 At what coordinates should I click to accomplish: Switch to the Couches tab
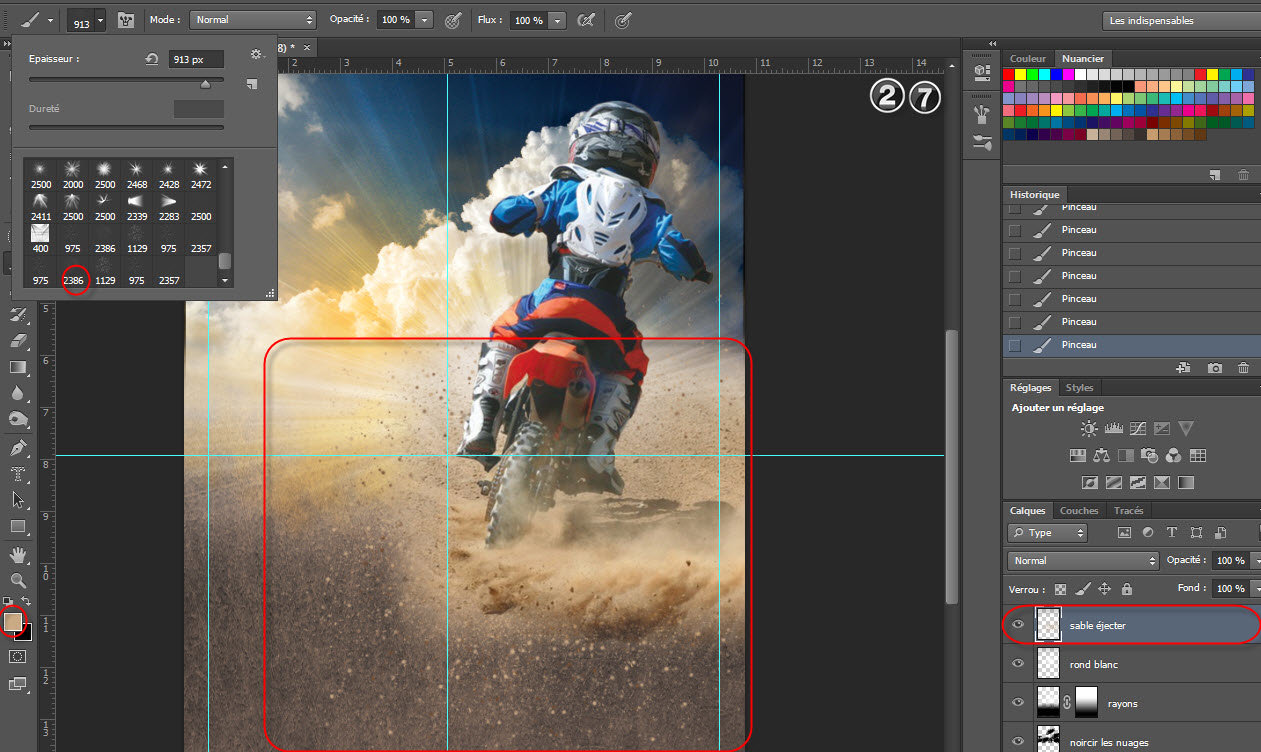pyautogui.click(x=1078, y=511)
